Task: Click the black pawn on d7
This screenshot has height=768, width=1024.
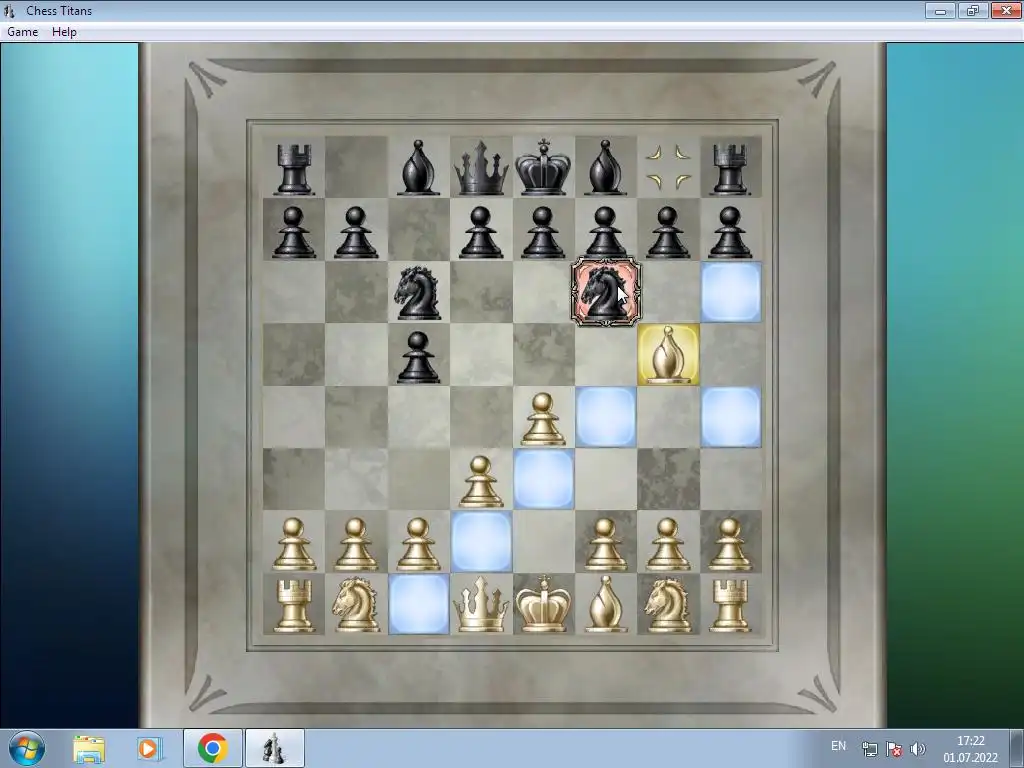Action: tap(481, 232)
